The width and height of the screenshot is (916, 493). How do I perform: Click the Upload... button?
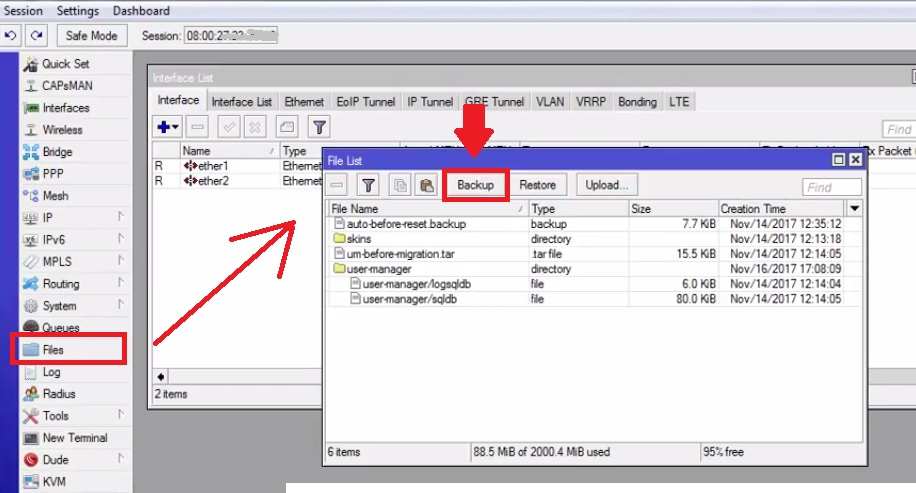coord(607,185)
